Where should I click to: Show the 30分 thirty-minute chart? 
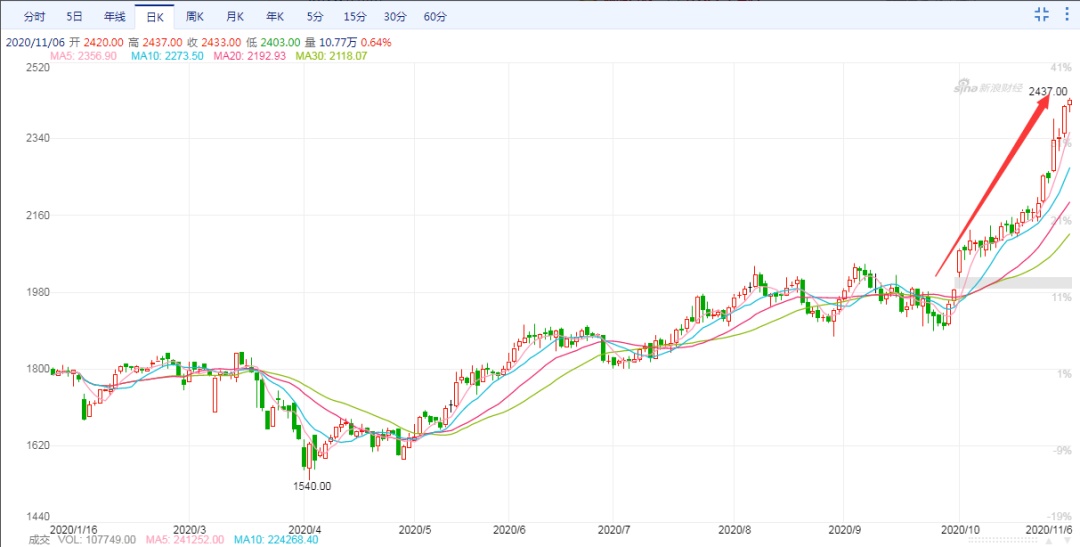coord(395,17)
